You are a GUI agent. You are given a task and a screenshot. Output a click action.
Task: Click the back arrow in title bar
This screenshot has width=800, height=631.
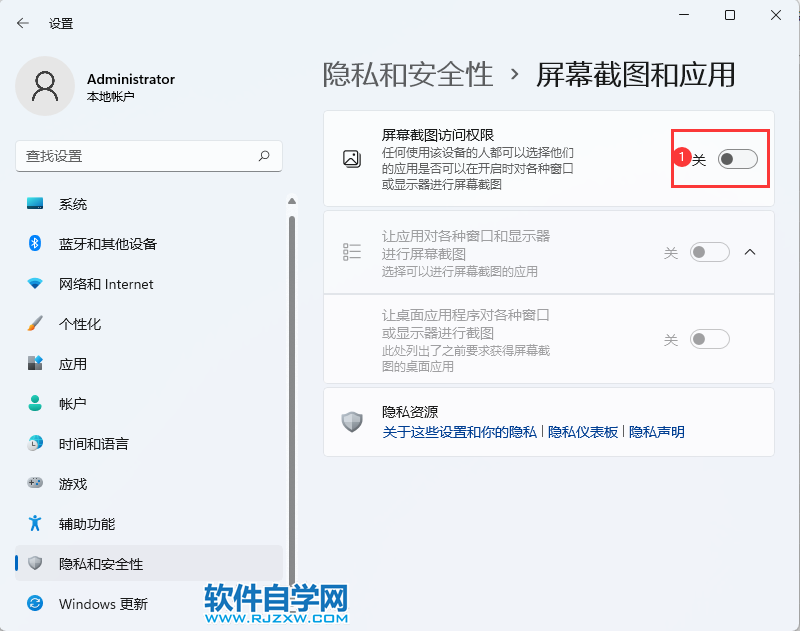tap(23, 23)
